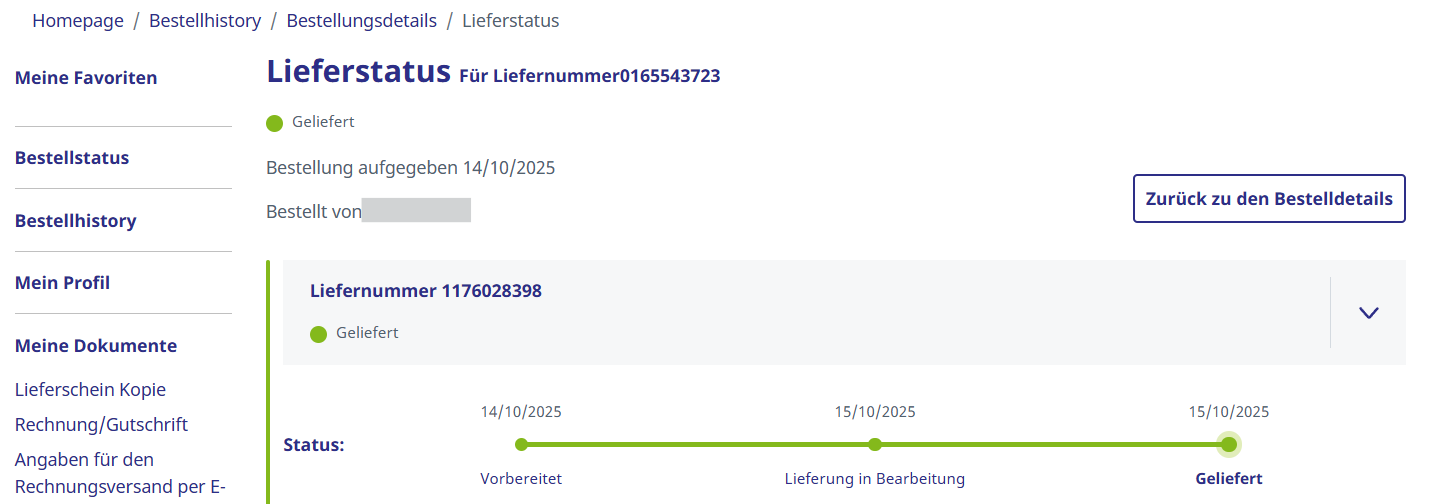1444x504 pixels.
Task: Select Meine Dokumente sidebar section
Action: (x=96, y=346)
